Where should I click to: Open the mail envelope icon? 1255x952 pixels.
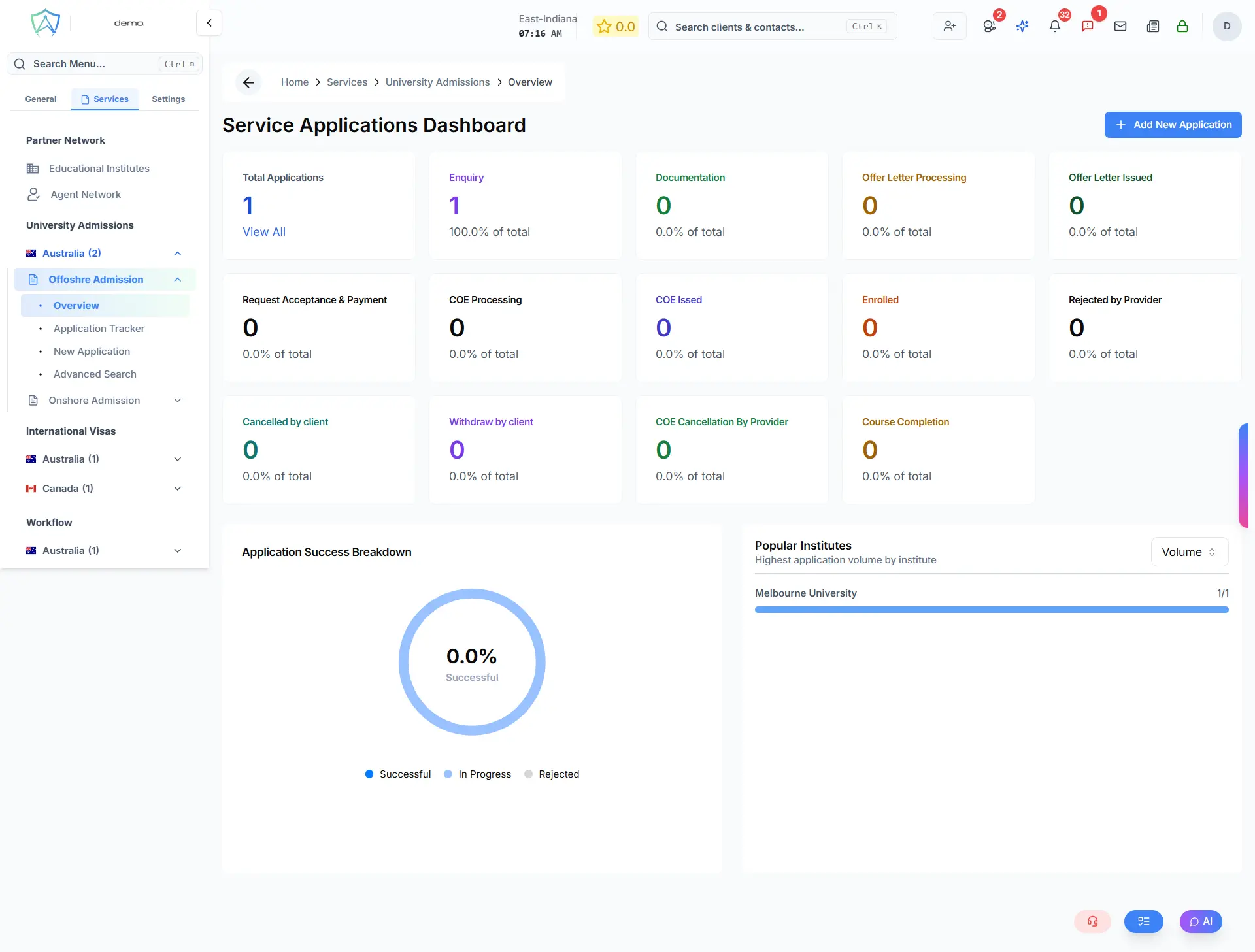pos(1120,26)
